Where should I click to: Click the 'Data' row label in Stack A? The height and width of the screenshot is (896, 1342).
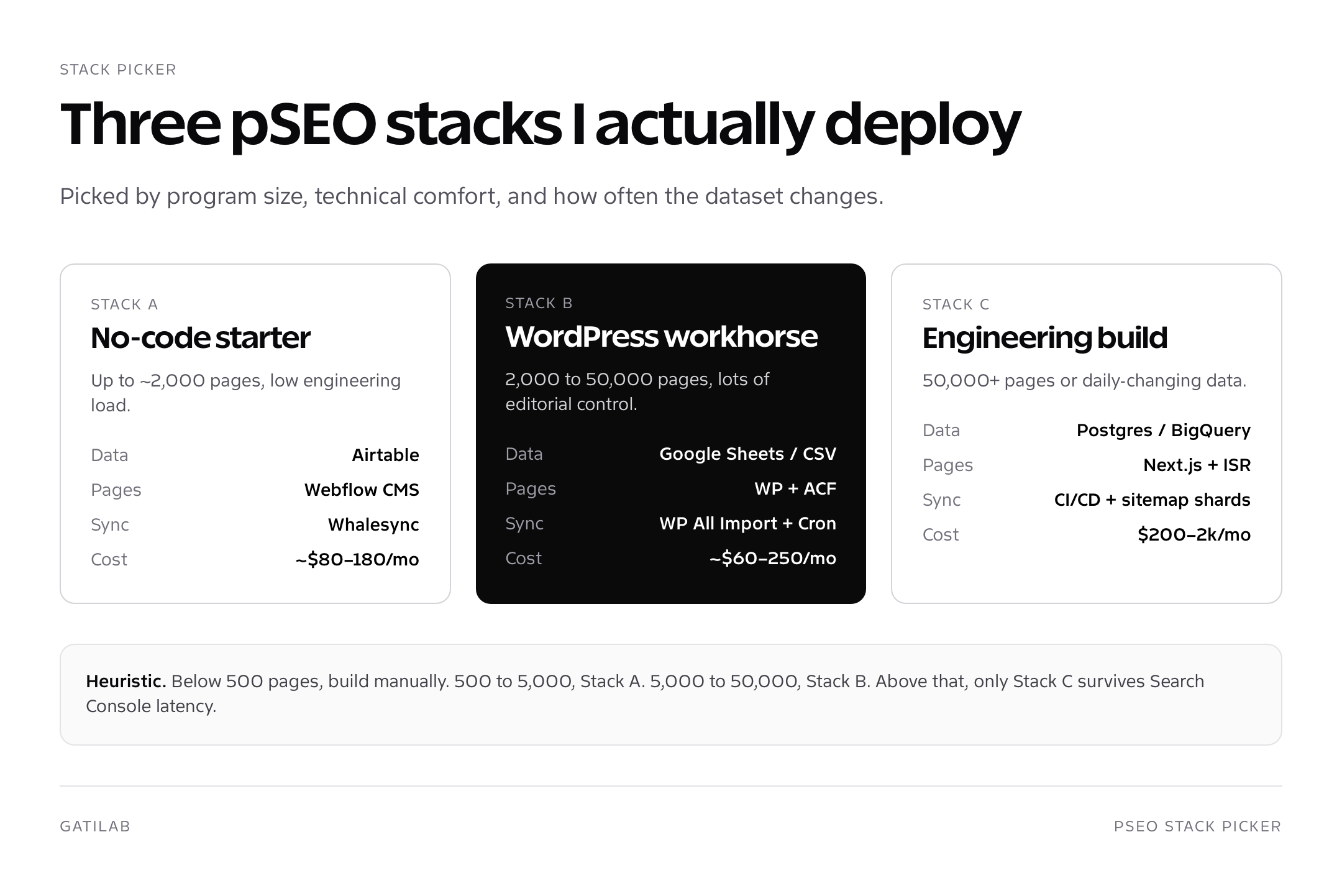(109, 455)
